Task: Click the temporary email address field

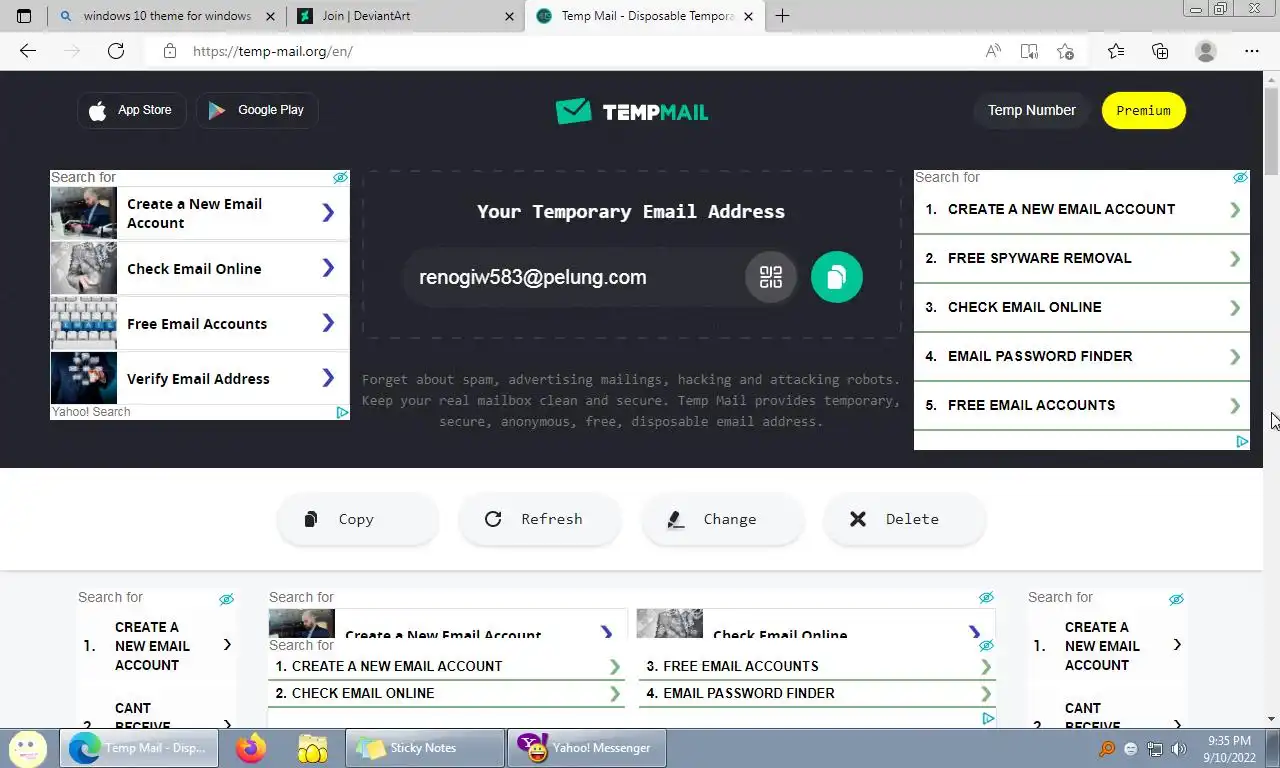Action: click(x=575, y=277)
